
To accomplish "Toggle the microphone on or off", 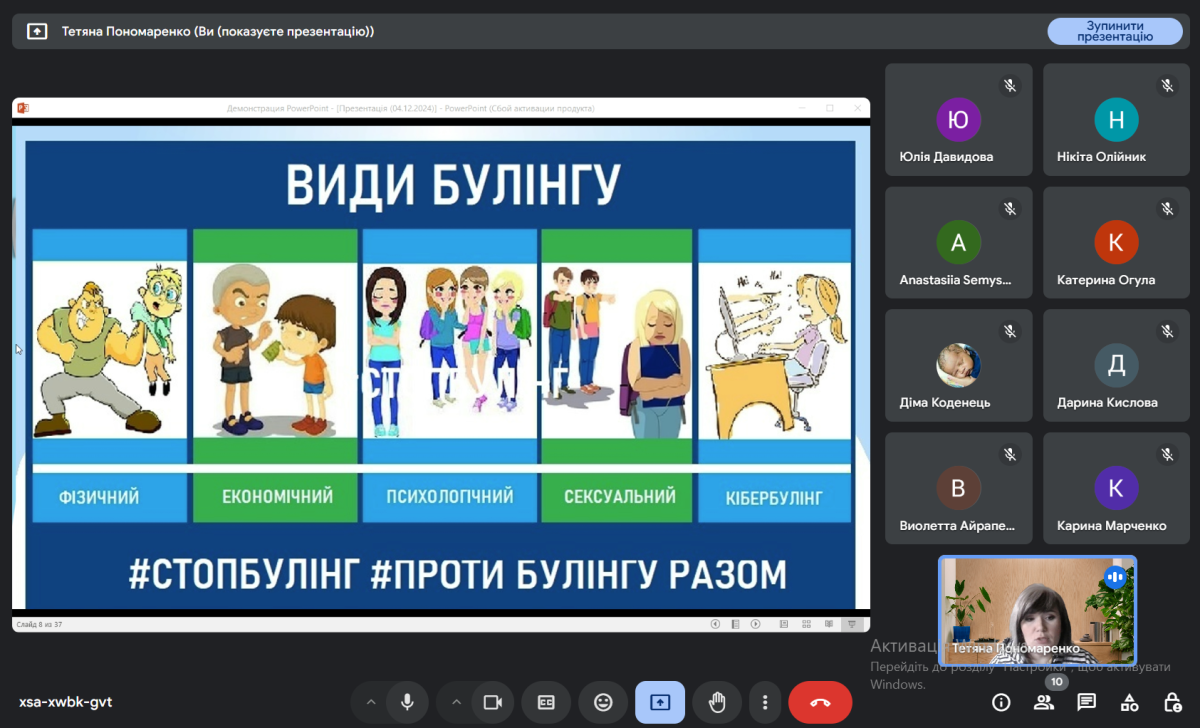I will tap(407, 702).
